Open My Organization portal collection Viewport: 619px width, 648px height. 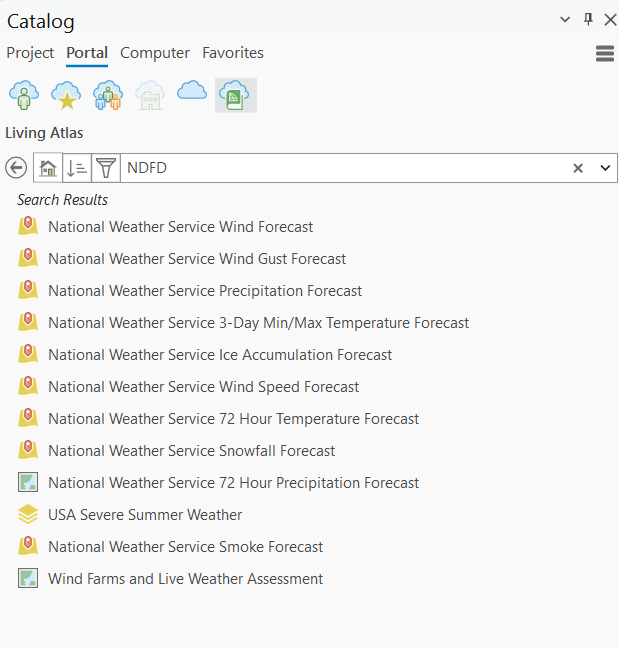(x=150, y=95)
